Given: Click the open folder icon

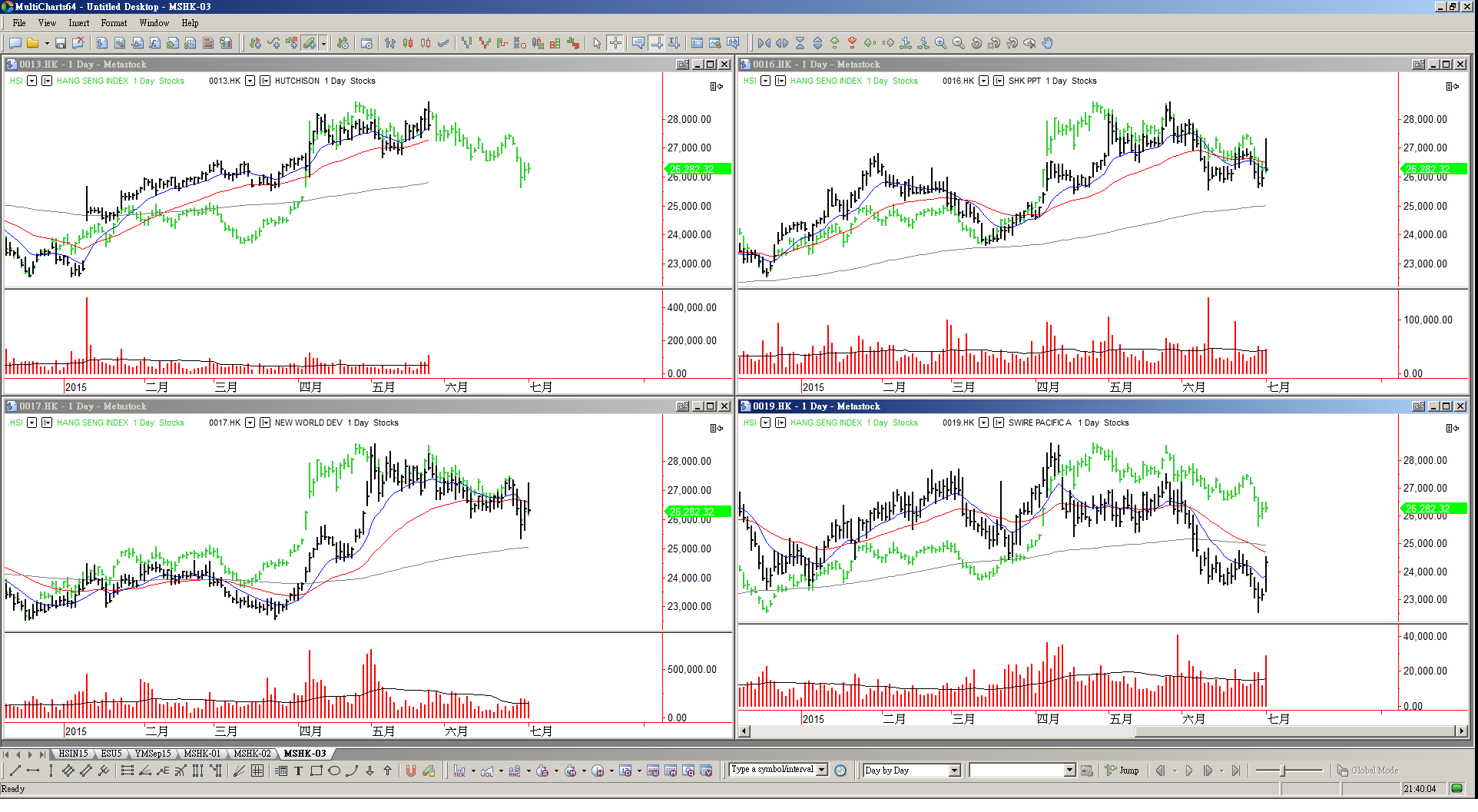Looking at the screenshot, I should [x=32, y=44].
